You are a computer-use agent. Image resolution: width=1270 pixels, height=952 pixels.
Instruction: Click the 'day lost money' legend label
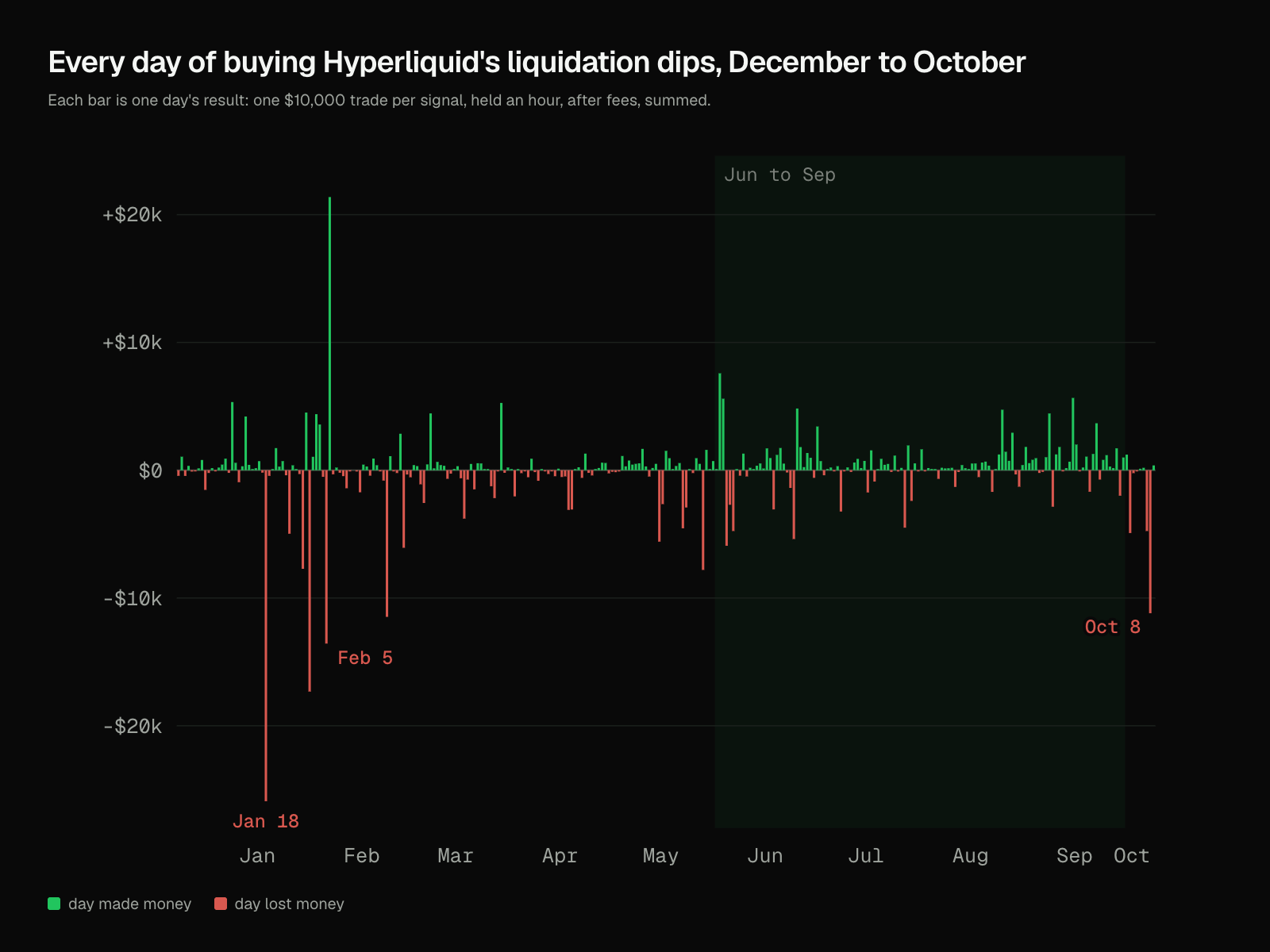point(290,904)
